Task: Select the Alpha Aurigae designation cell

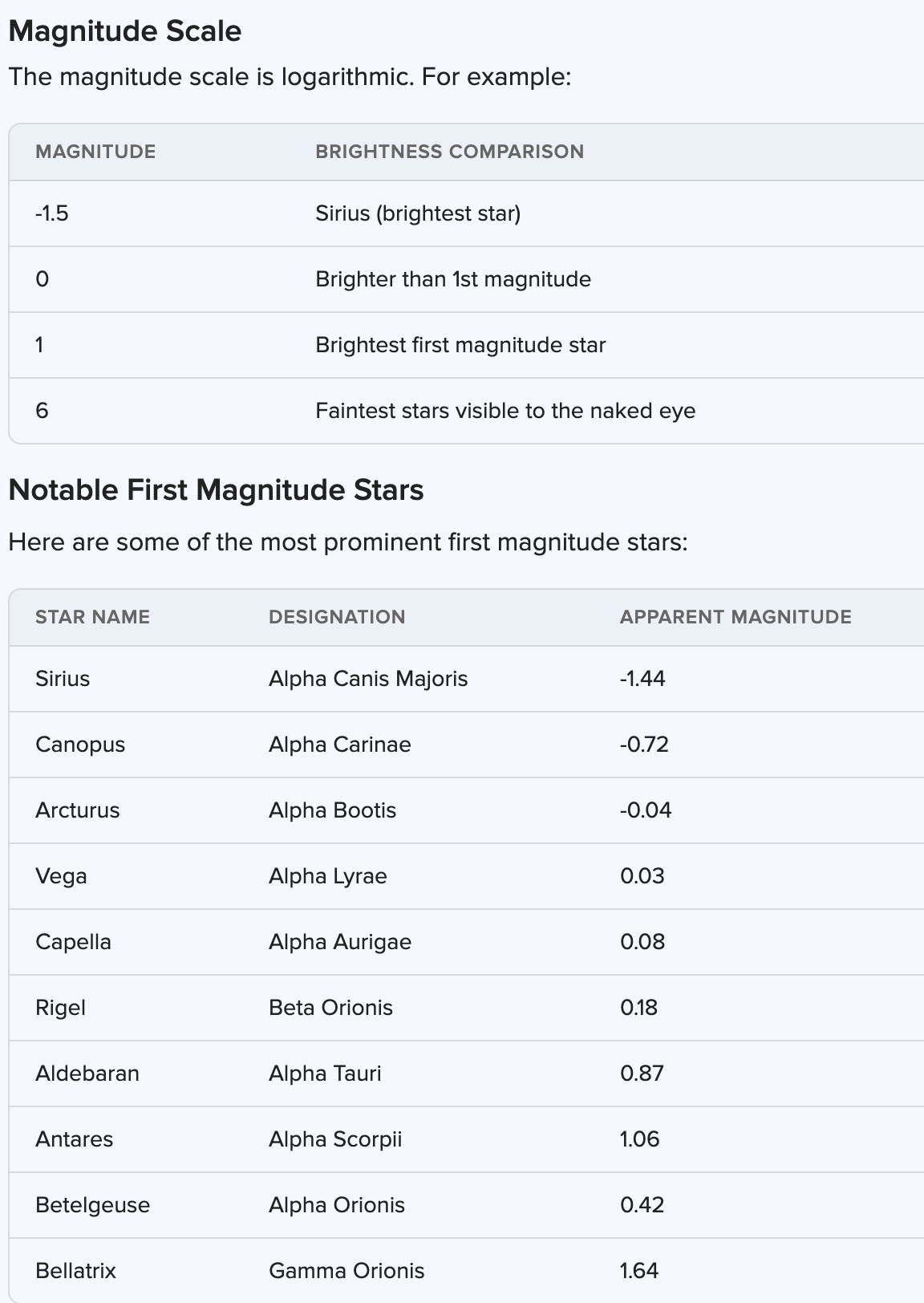Action: [340, 942]
